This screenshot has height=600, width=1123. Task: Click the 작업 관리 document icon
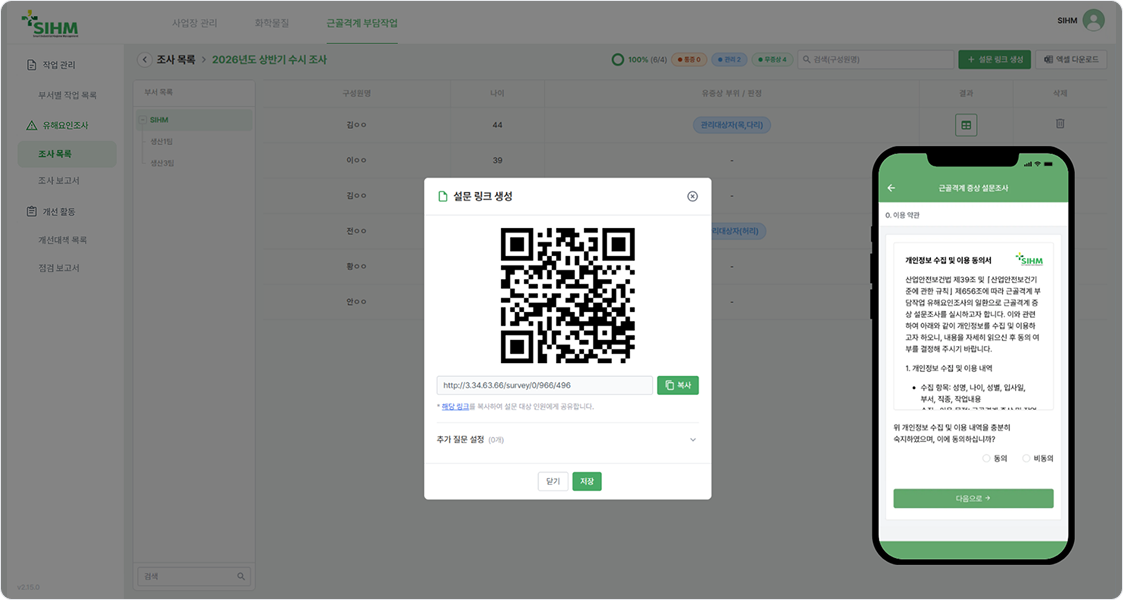tap(31, 65)
